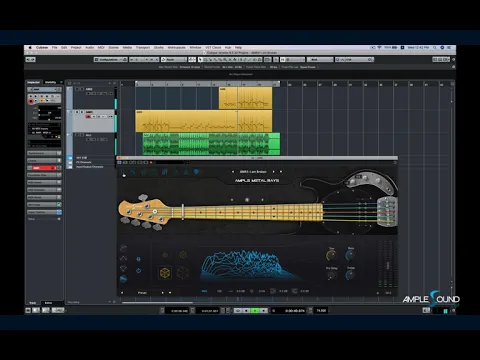Select the second effect icon in the plugin's left FX column
The width and height of the screenshot is (480, 360).
pos(123,258)
